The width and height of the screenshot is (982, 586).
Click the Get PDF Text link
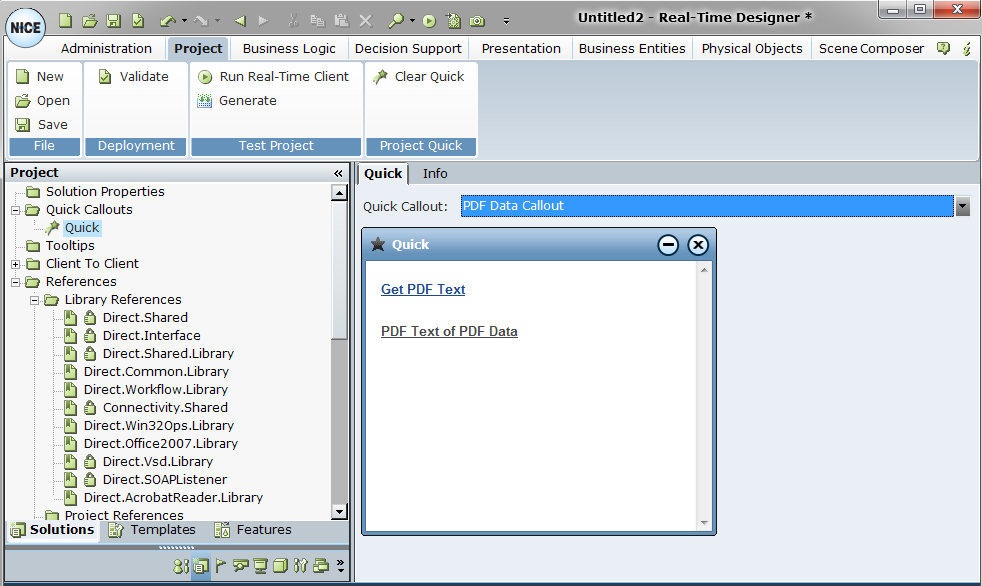point(423,289)
